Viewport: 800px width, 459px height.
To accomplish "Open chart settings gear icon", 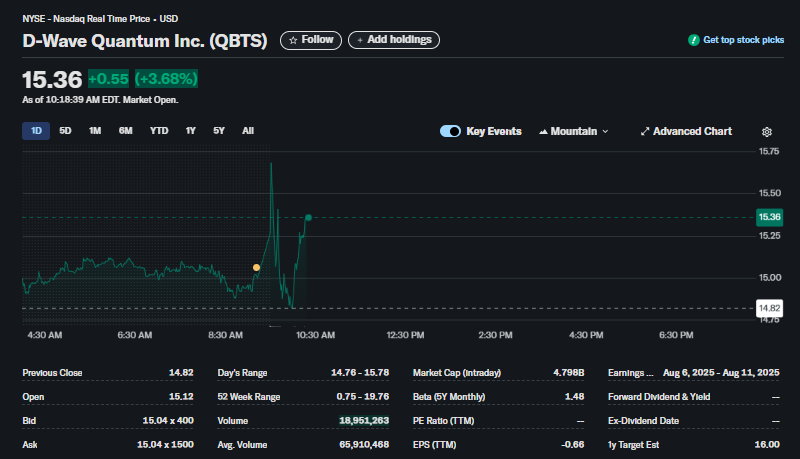I will [766, 132].
